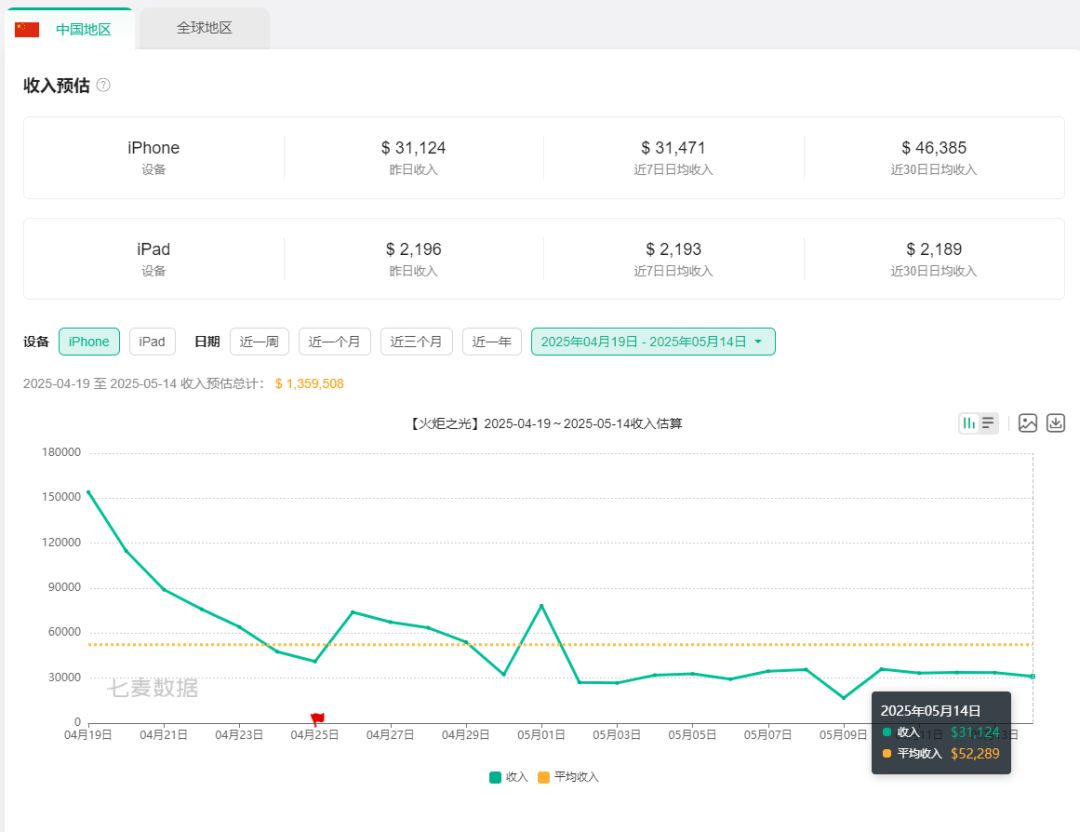Click the chart title 【火炬之光】收入估算

point(546,424)
